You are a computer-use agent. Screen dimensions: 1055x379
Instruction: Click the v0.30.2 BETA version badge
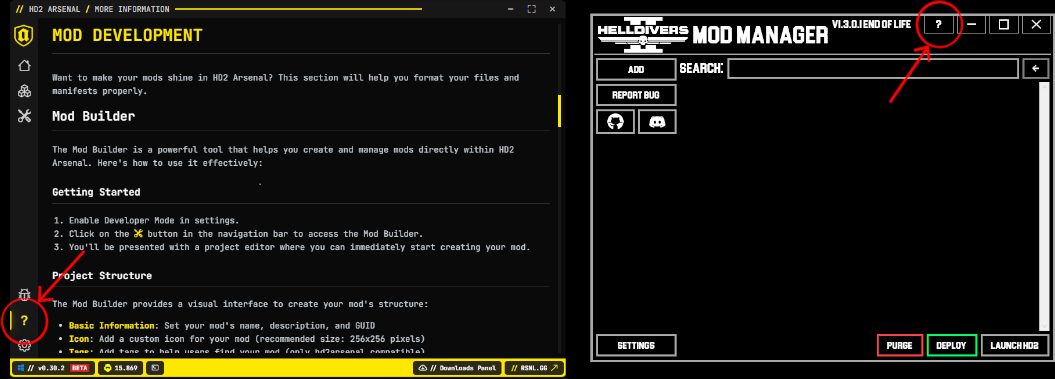coord(52,368)
